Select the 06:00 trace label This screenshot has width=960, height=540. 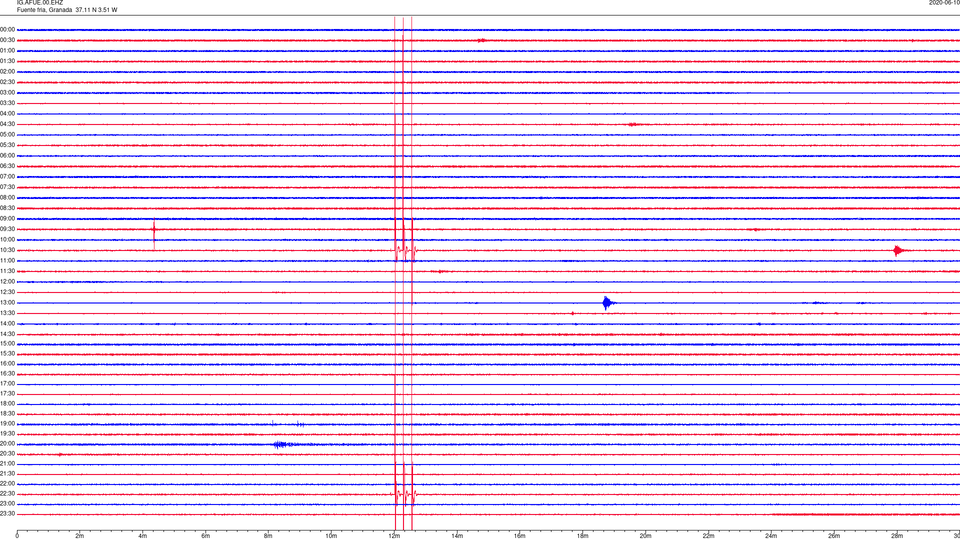pyautogui.click(x=8, y=156)
